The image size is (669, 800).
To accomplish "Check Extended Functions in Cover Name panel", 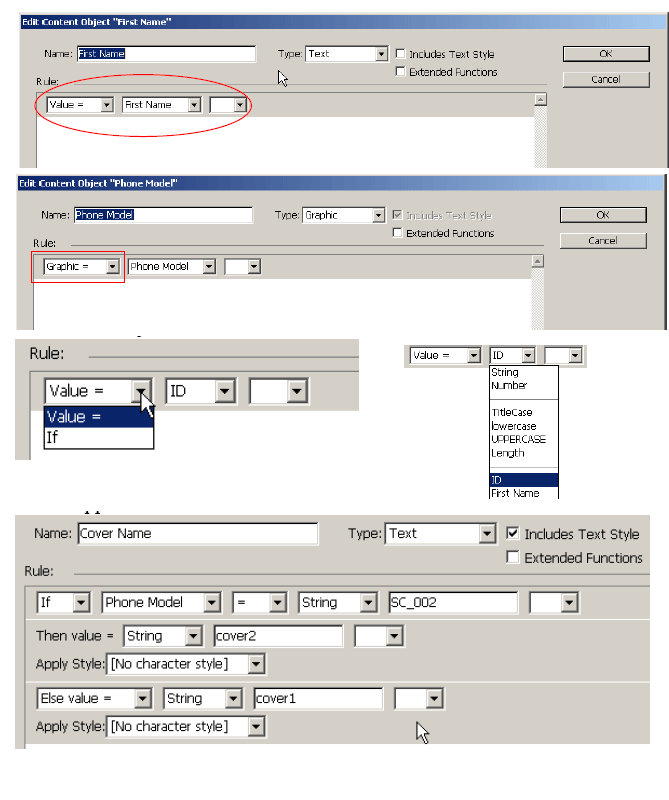I will 513,558.
